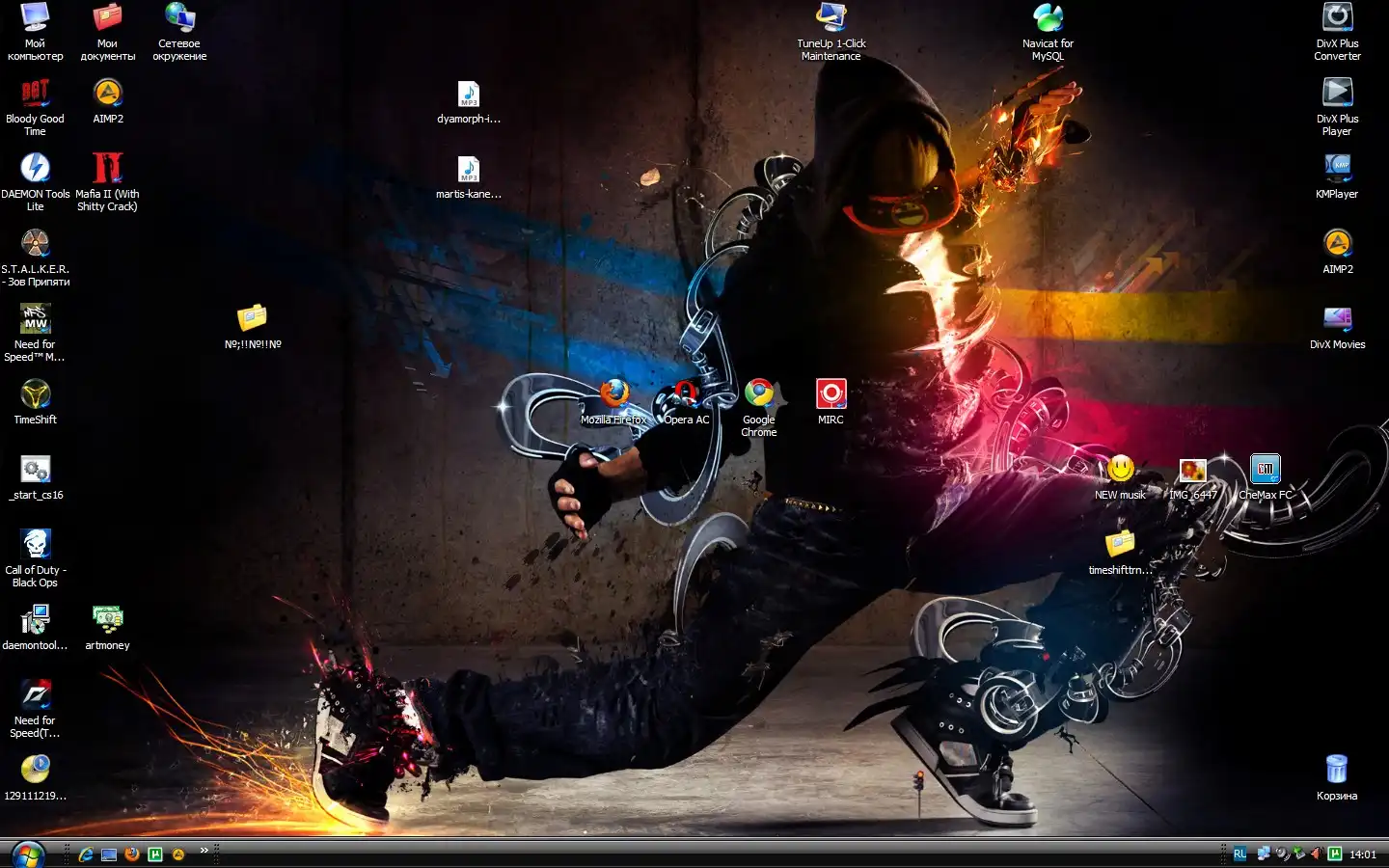Click the Show Desktop Quick Launch icon

pyautogui.click(x=109, y=854)
